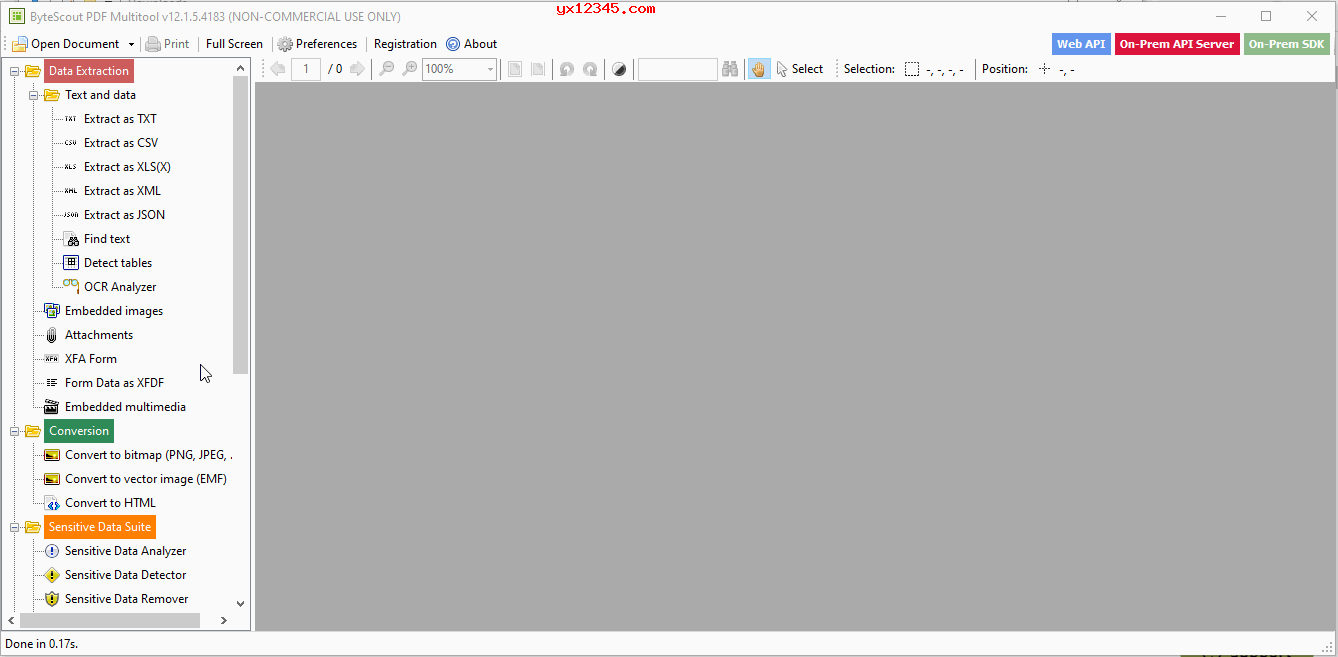Activate the rectangular Selection tool
This screenshot has height=657, width=1338.
coord(911,69)
